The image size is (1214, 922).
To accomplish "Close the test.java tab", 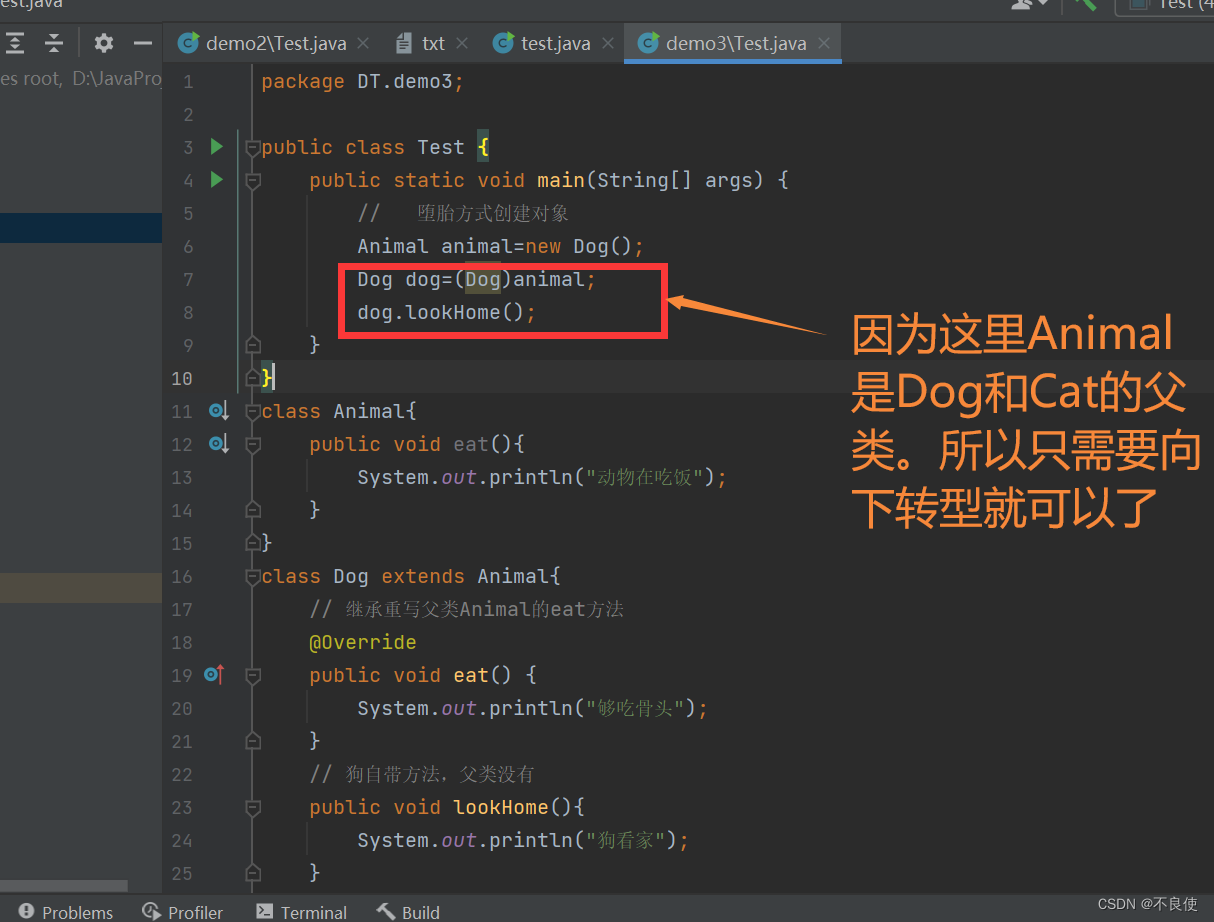I will [x=608, y=43].
